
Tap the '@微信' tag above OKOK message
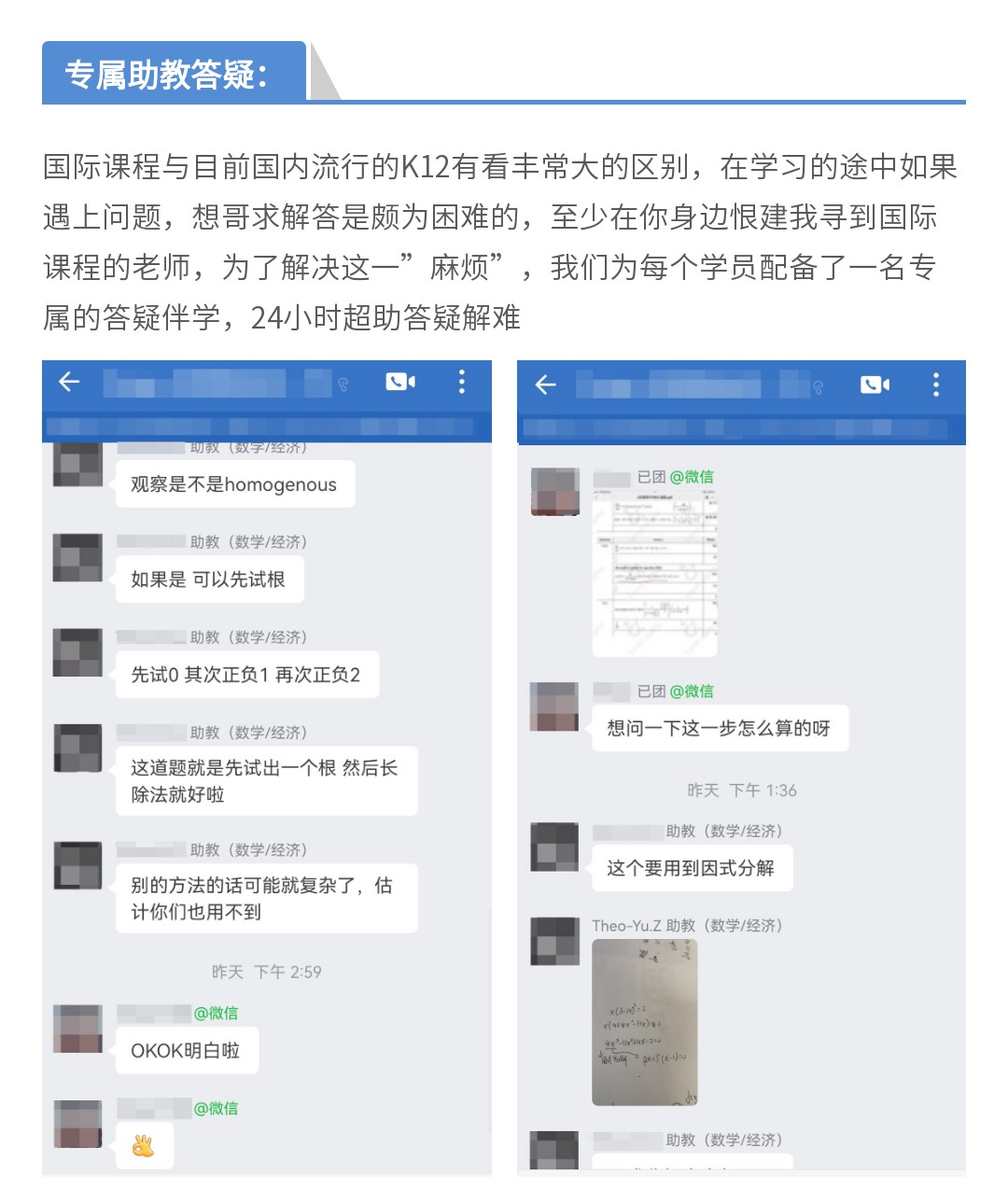click(216, 1014)
